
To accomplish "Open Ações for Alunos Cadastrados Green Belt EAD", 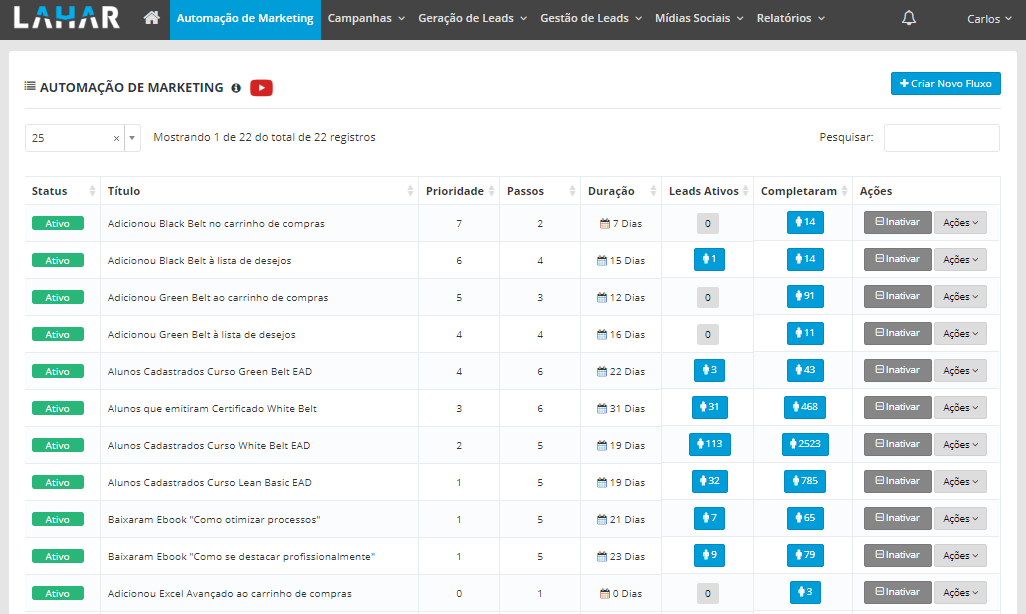I will point(960,370).
